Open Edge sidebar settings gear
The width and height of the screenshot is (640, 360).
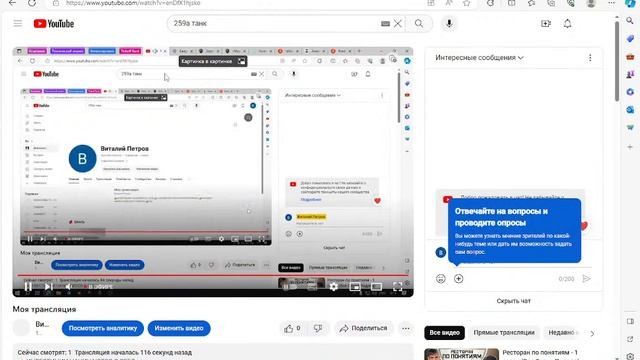pos(630,356)
